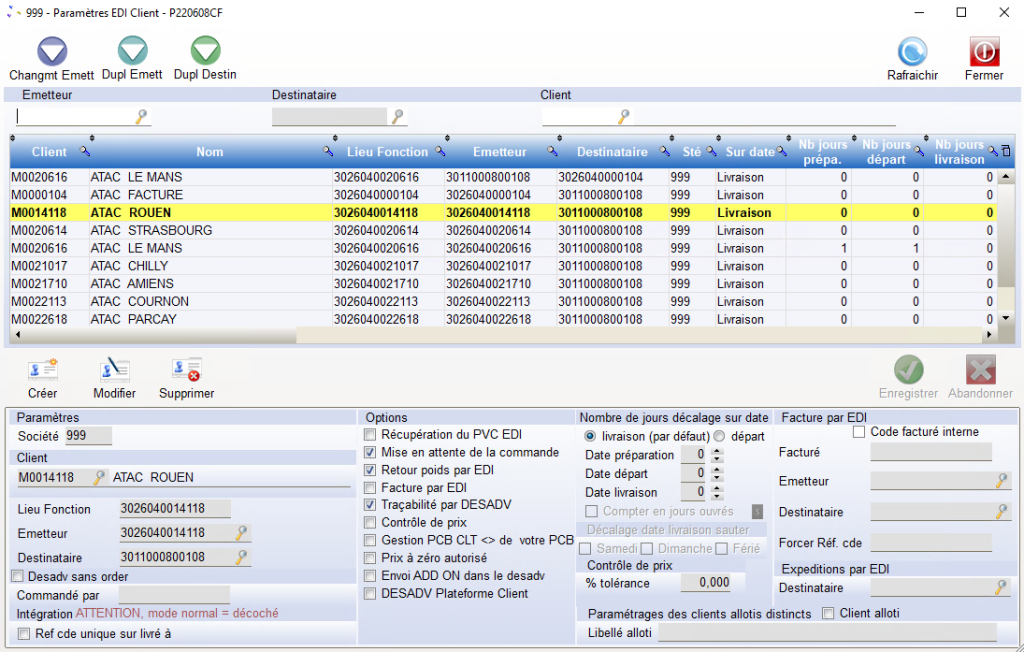Click the Dupl Emett icon
The width and height of the screenshot is (1024, 652).
[x=132, y=52]
